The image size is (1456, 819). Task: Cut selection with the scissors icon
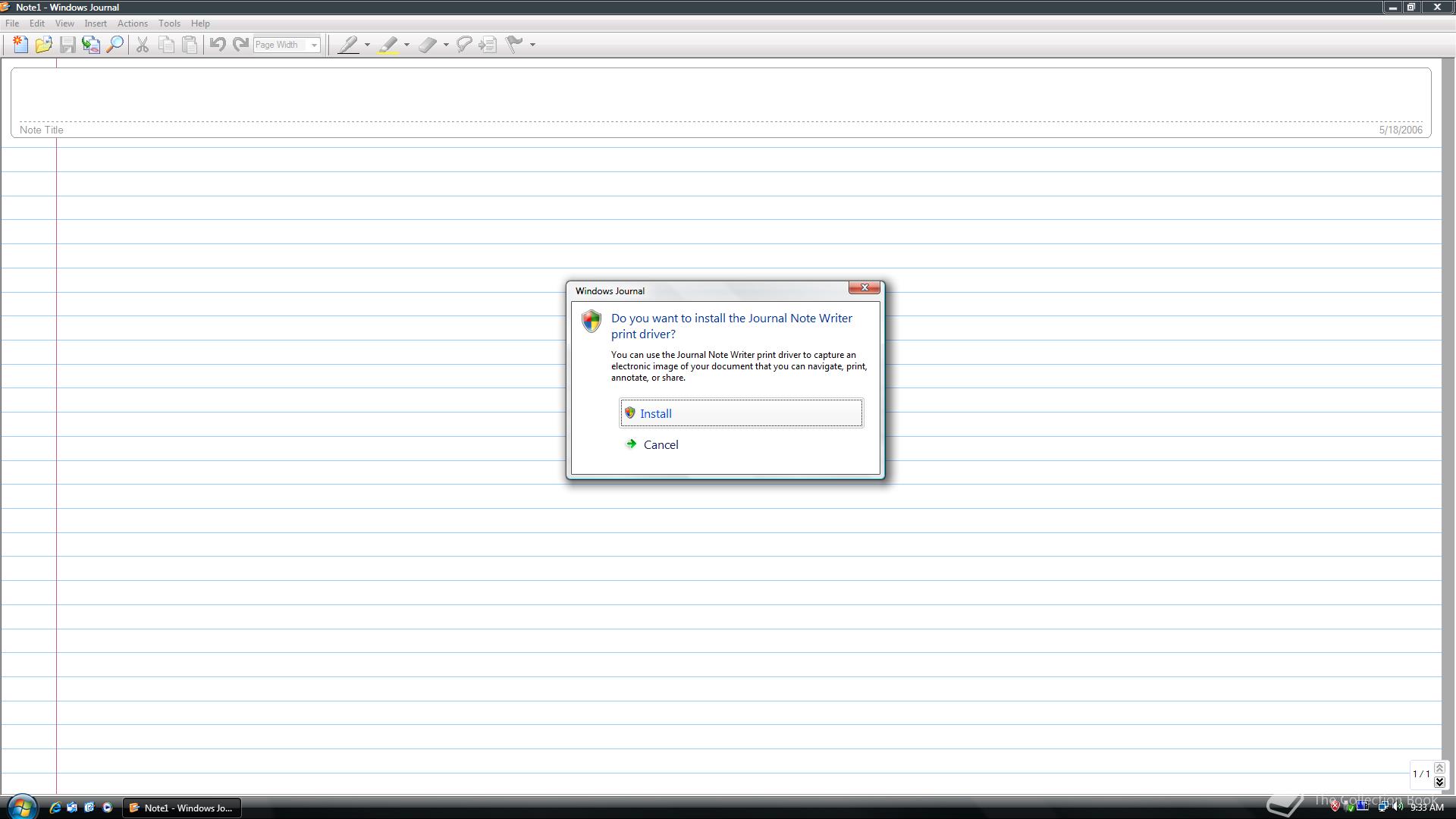(x=142, y=45)
